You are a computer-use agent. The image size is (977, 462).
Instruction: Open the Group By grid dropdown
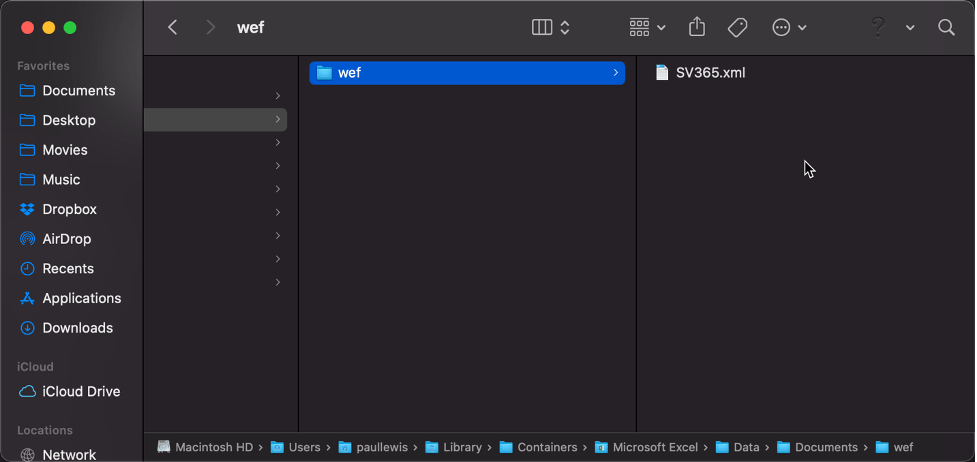pyautogui.click(x=648, y=28)
